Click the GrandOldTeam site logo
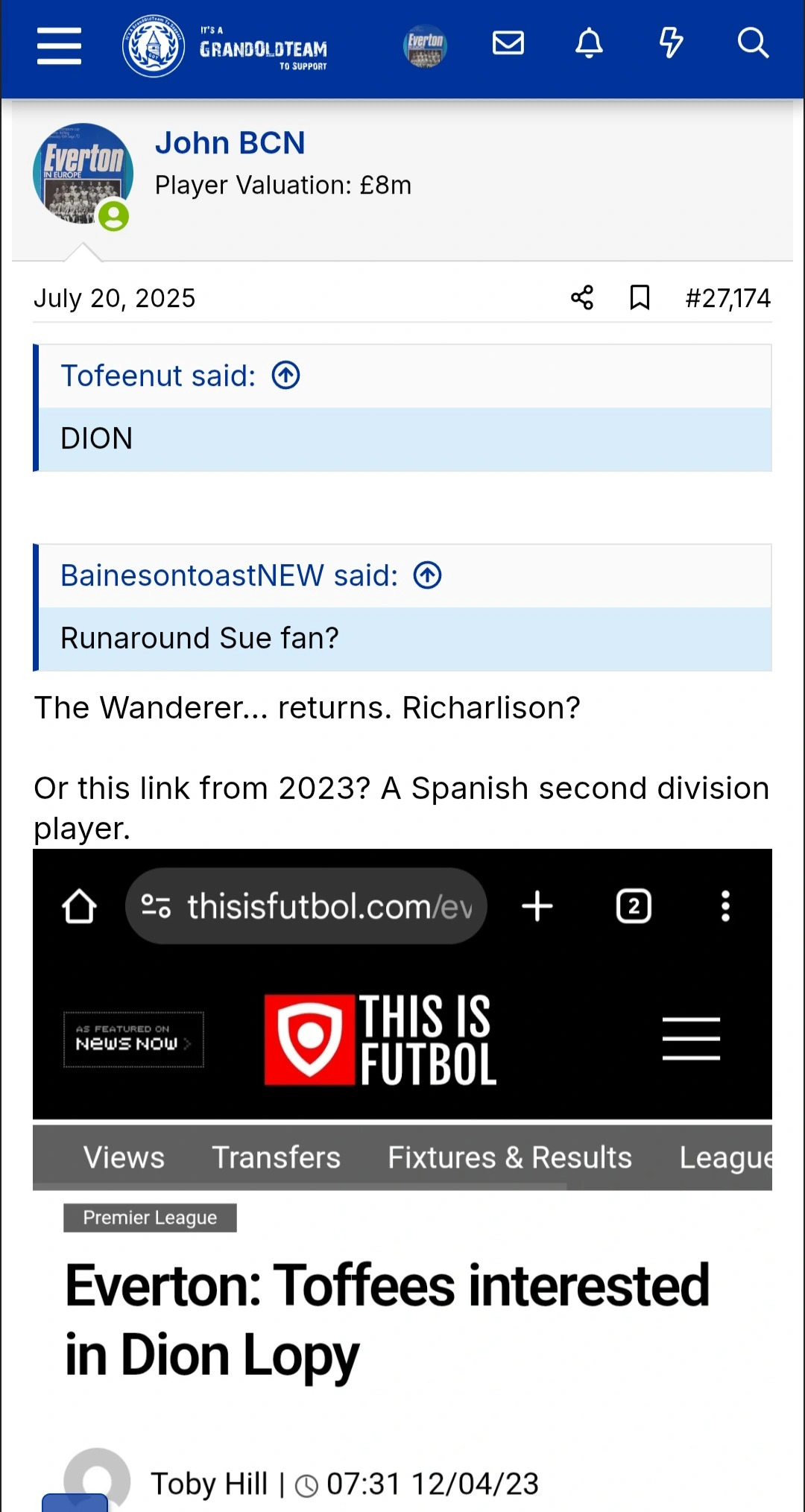 [225, 48]
